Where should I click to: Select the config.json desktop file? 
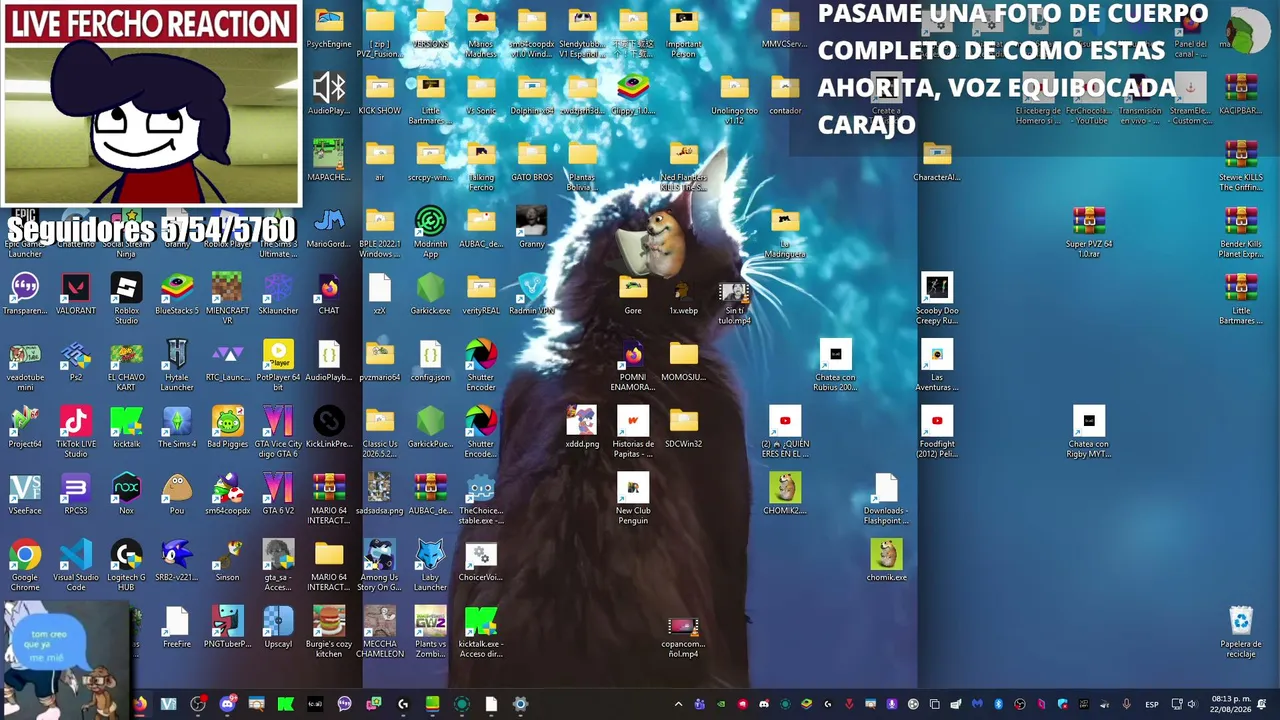coord(430,360)
